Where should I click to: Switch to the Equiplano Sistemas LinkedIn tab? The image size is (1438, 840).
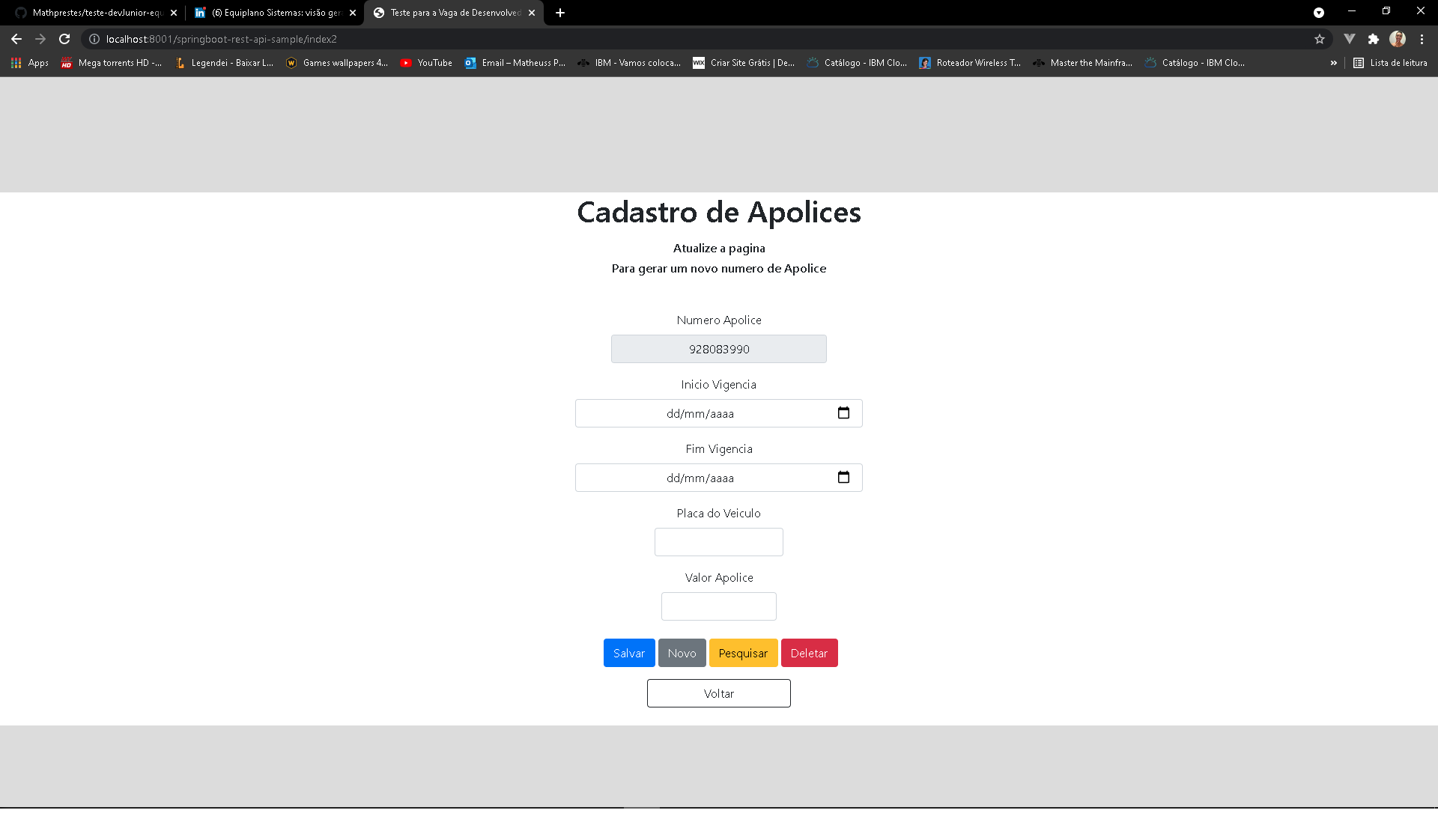pos(270,13)
